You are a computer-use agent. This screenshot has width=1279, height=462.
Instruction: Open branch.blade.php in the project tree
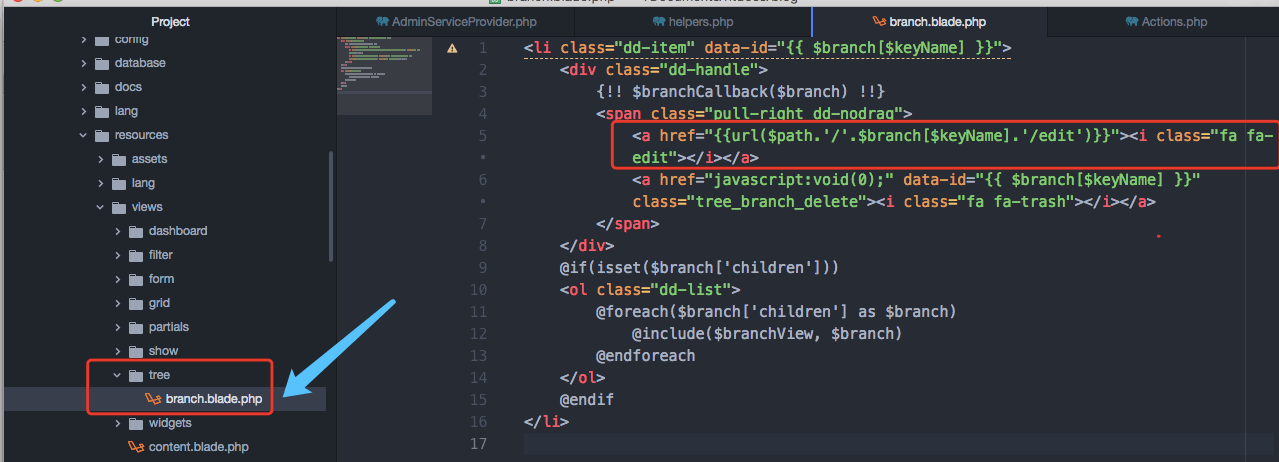click(x=214, y=399)
